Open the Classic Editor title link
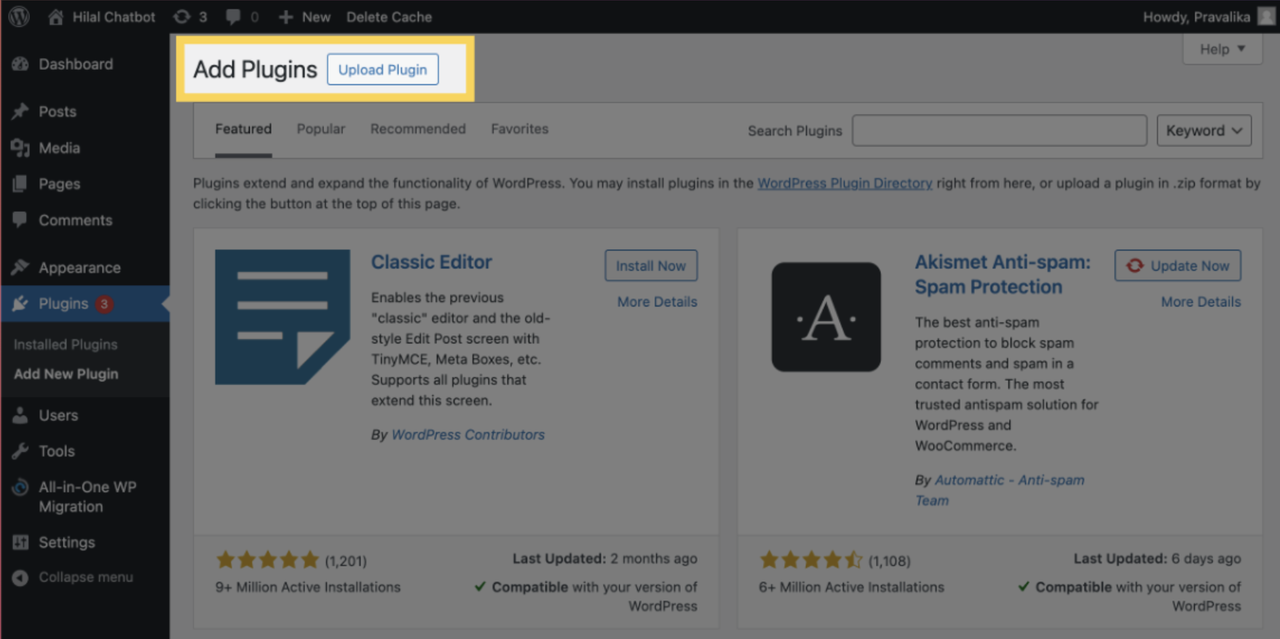 [x=432, y=262]
